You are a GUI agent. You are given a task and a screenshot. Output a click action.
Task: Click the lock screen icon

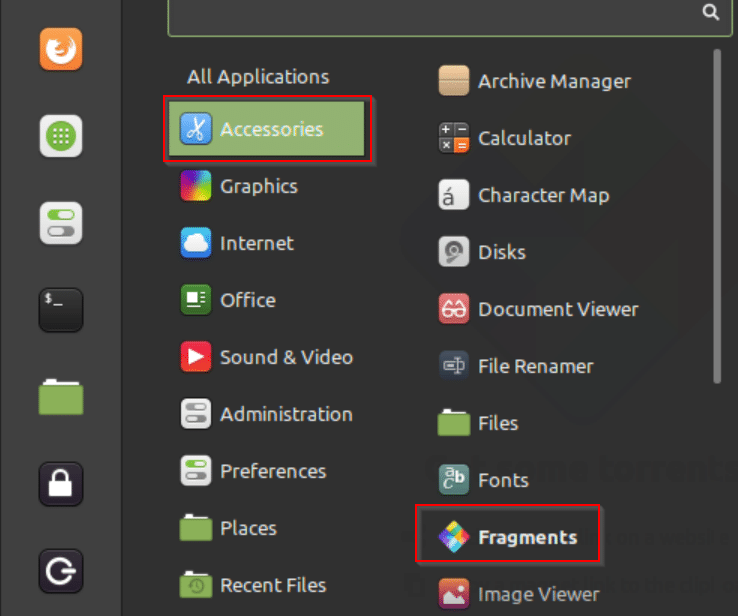point(61,484)
